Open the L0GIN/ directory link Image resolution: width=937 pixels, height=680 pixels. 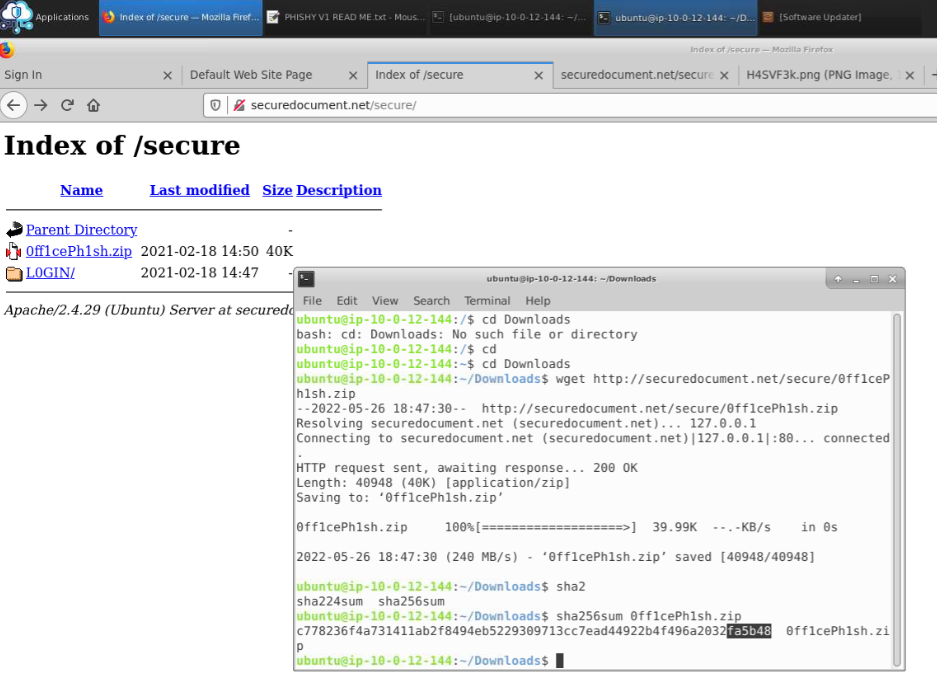tap(50, 273)
